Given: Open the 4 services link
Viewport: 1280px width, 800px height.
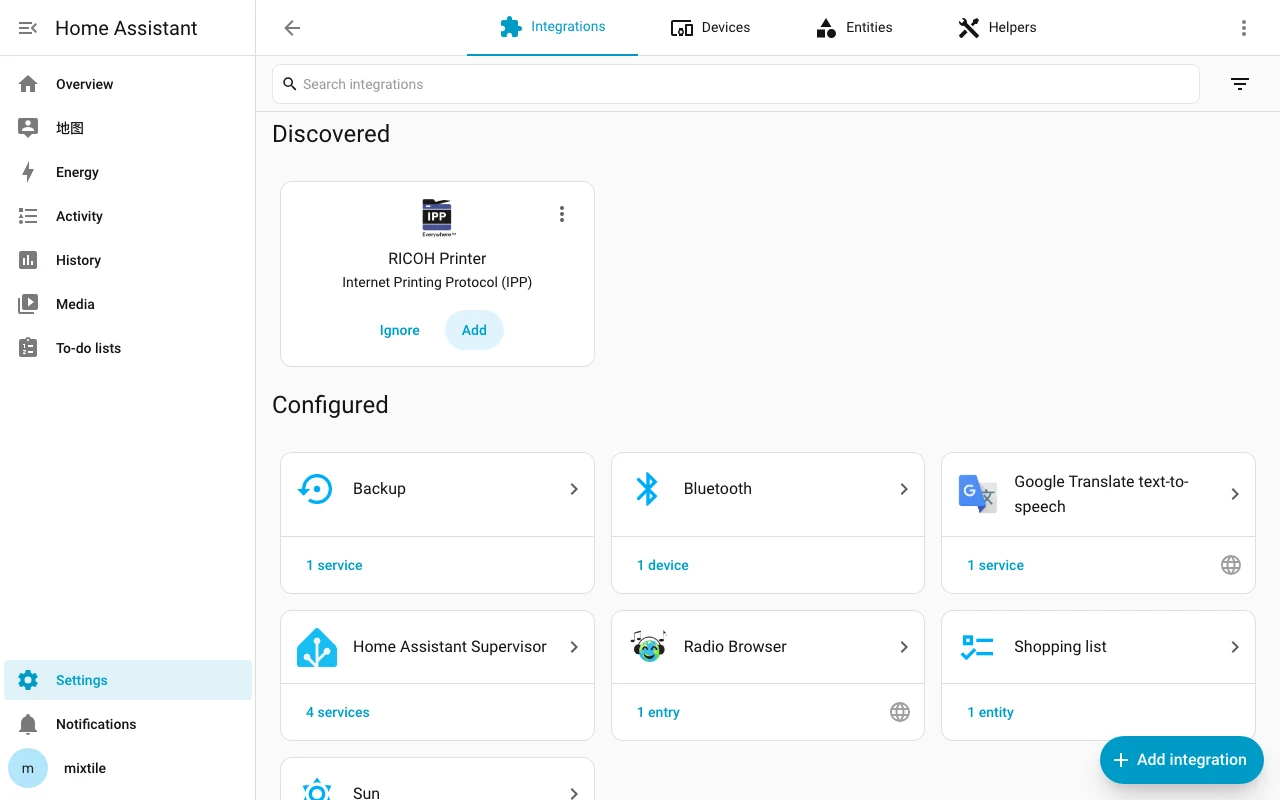Looking at the screenshot, I should tap(338, 712).
